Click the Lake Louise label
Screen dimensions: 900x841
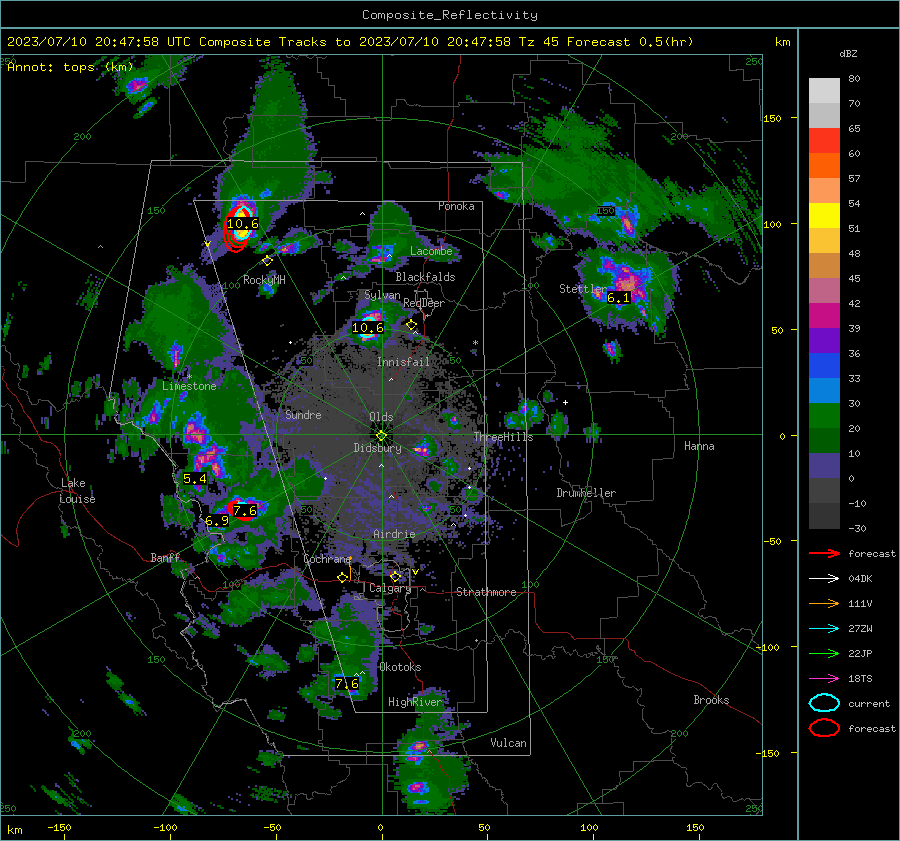click(77, 491)
